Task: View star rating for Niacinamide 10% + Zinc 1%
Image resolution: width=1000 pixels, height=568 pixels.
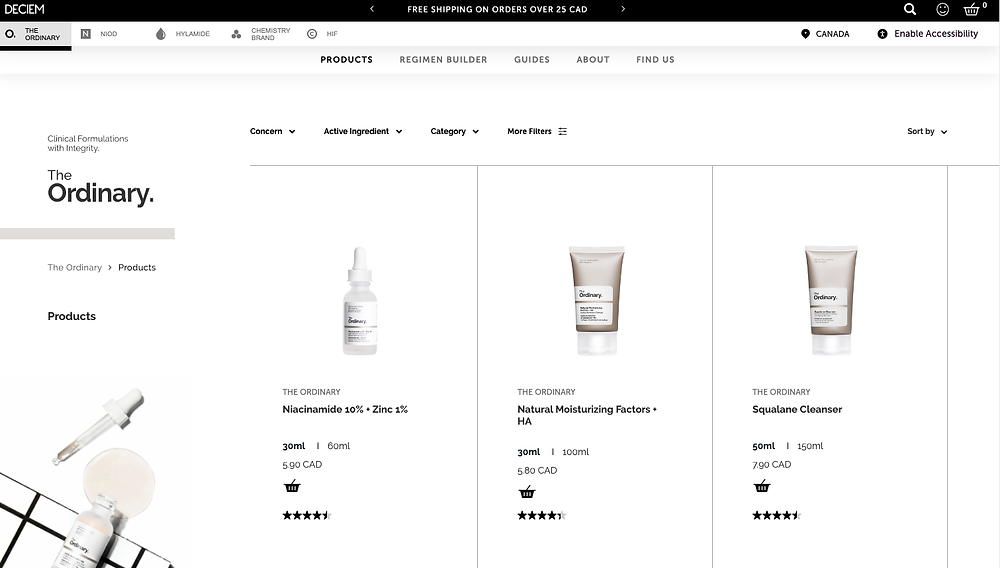Action: 307,515
